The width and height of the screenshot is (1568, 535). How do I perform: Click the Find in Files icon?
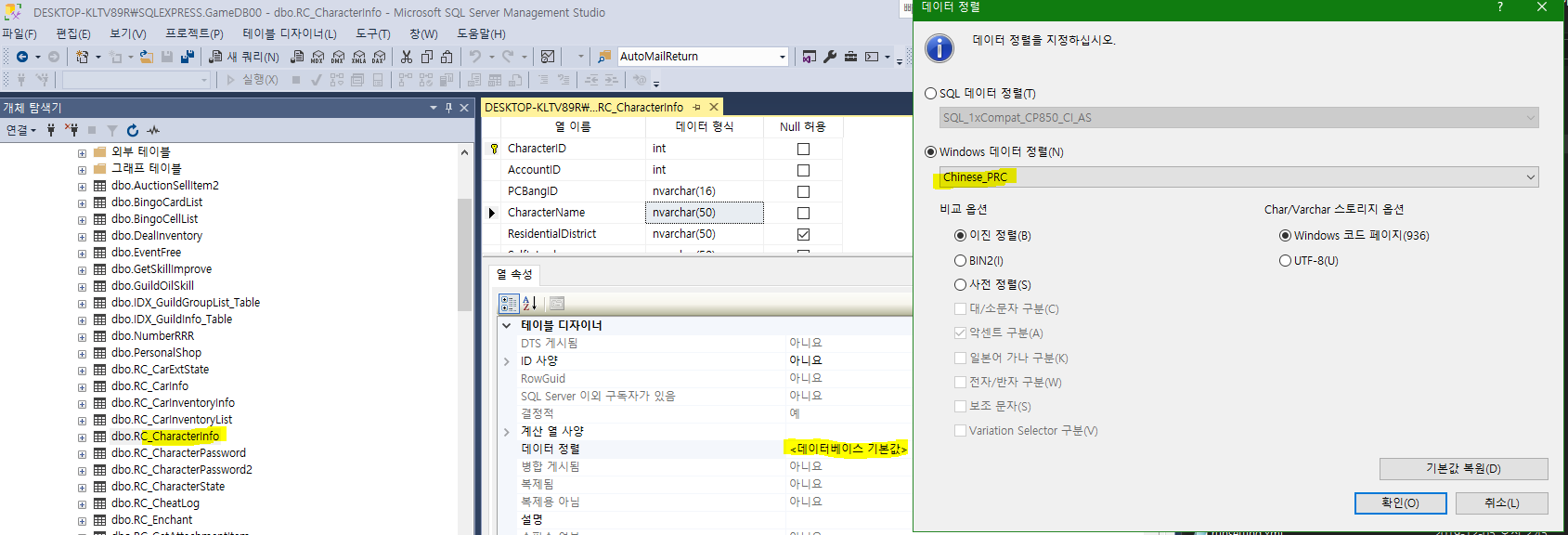pyautogui.click(x=604, y=57)
